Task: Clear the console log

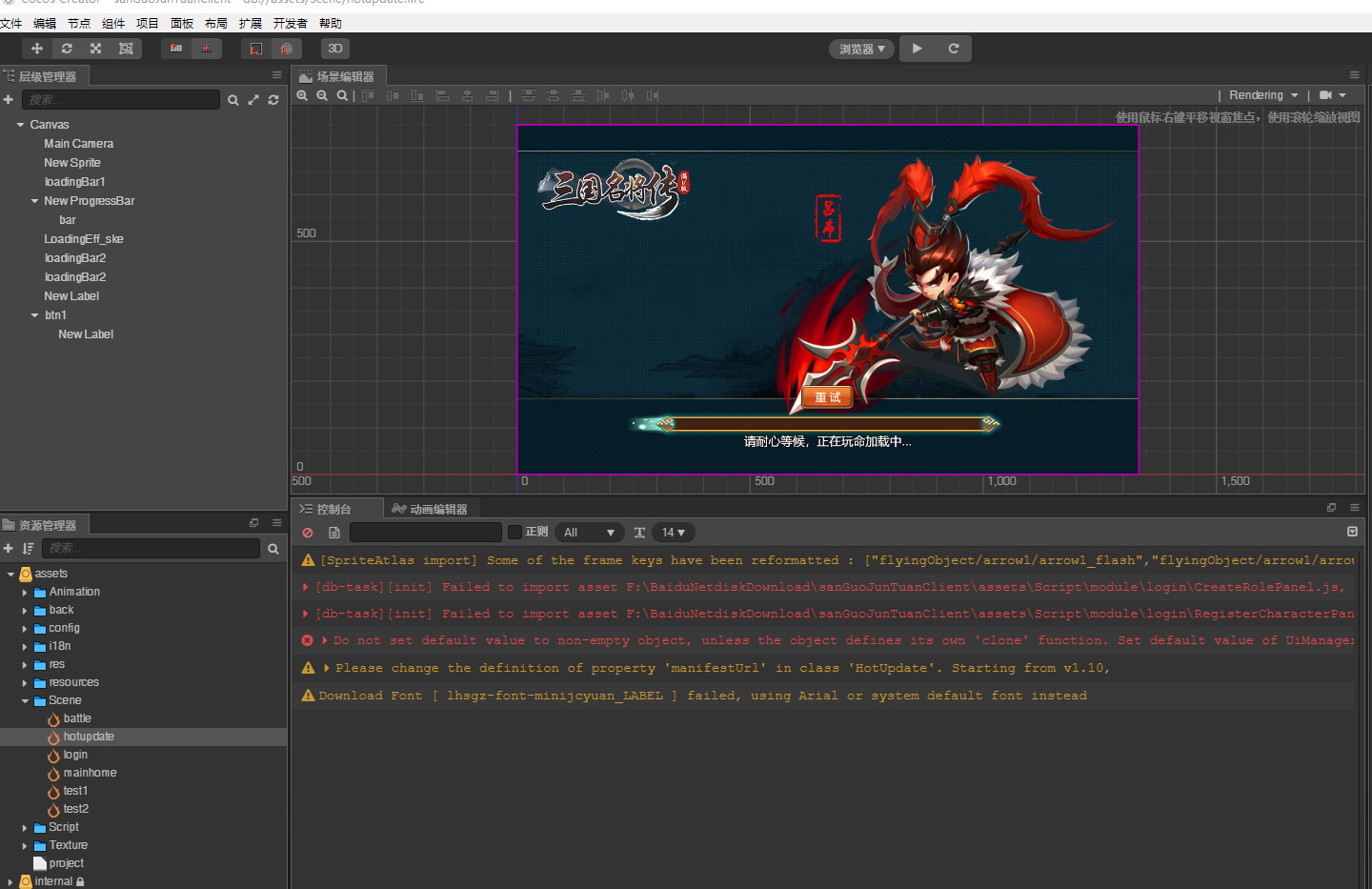Action: click(x=308, y=533)
